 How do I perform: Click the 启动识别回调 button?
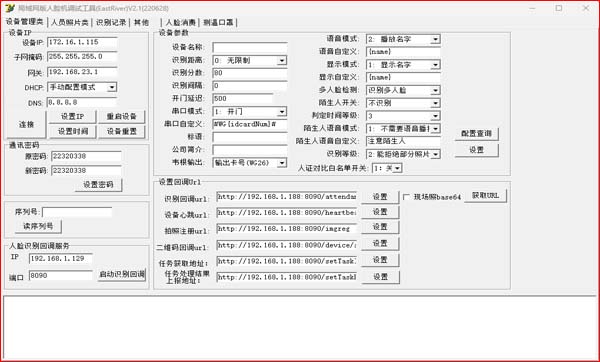pos(122,274)
